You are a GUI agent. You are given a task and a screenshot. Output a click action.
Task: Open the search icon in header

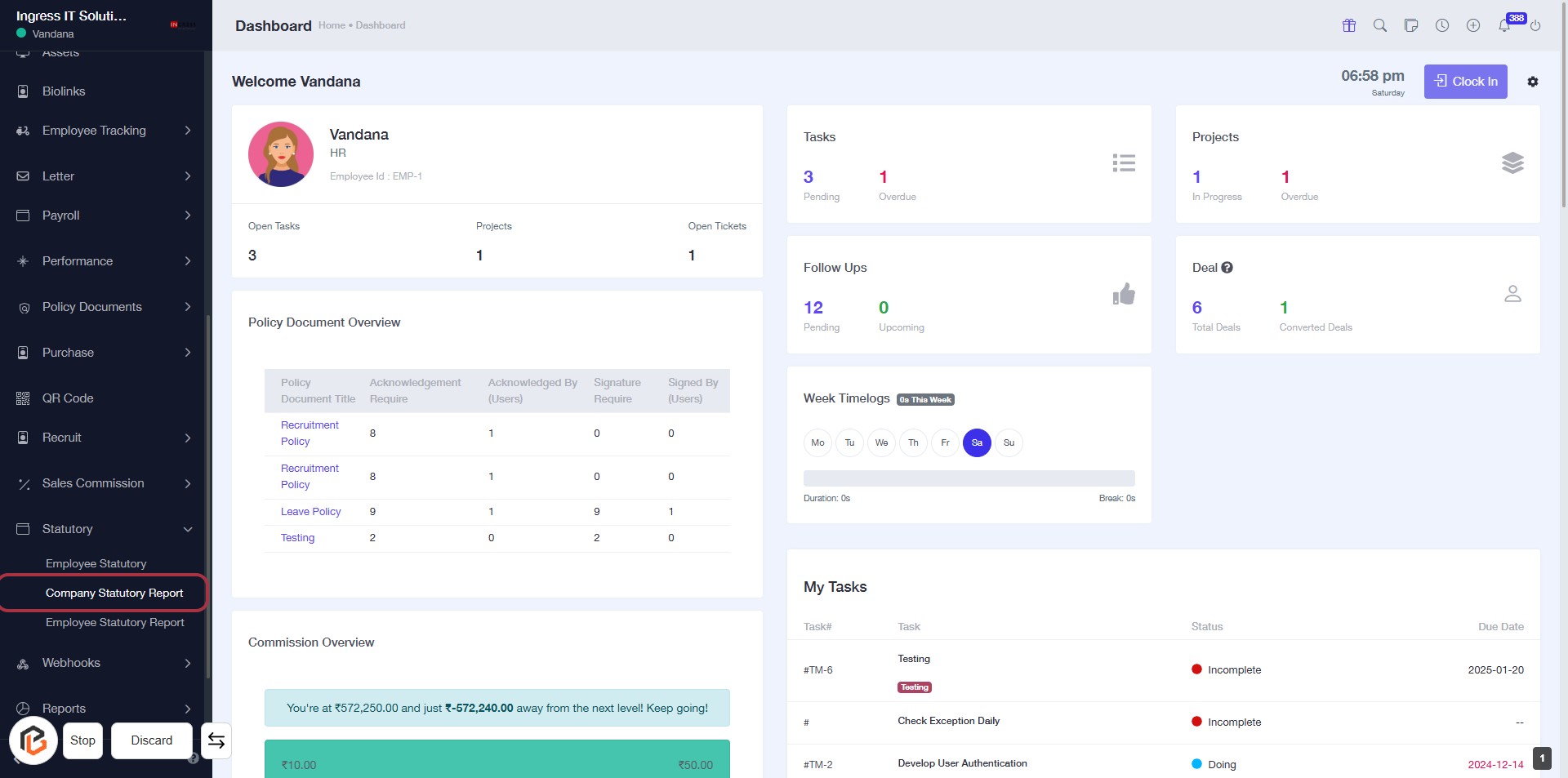click(x=1380, y=25)
